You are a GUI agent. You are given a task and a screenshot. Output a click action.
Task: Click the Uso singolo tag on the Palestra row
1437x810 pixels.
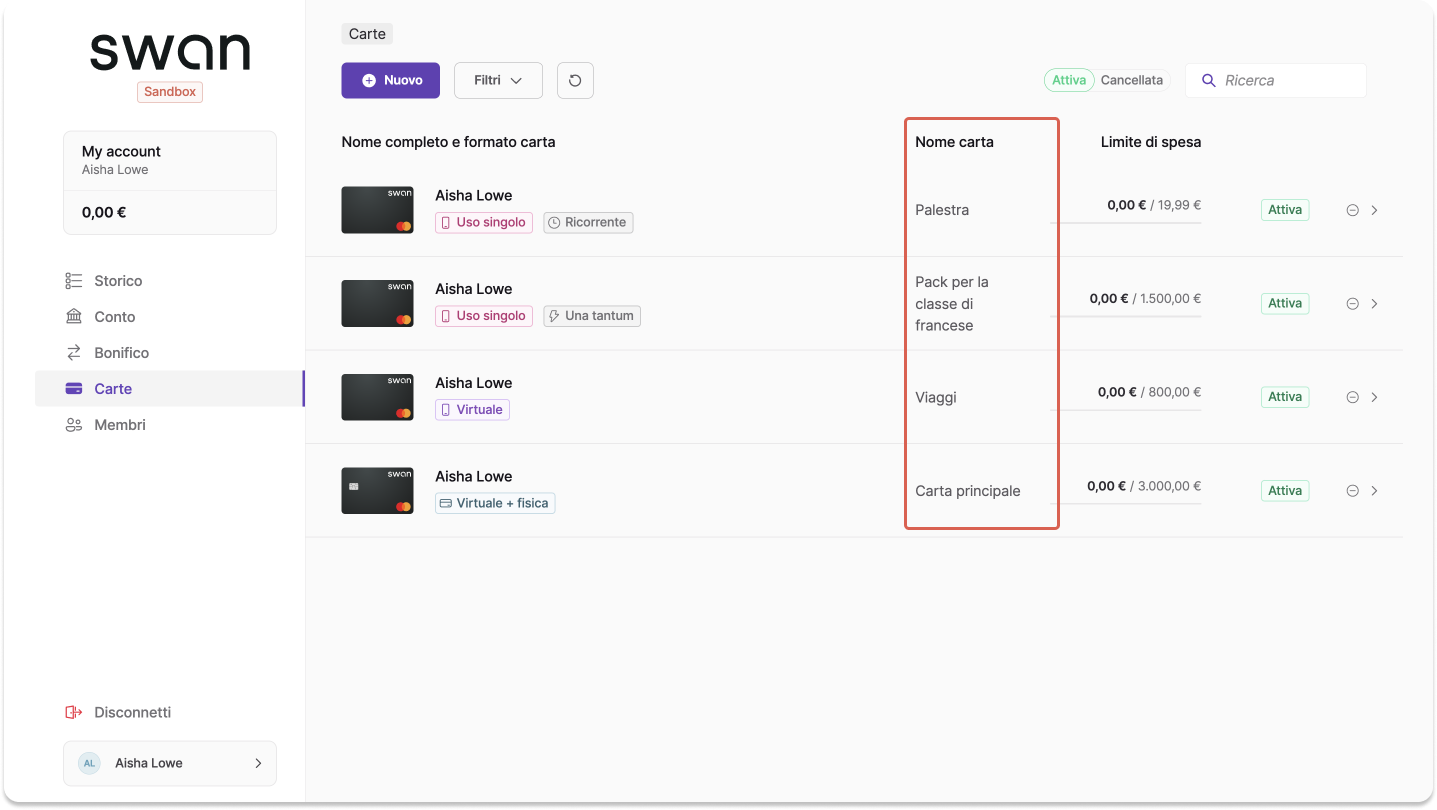pos(484,223)
